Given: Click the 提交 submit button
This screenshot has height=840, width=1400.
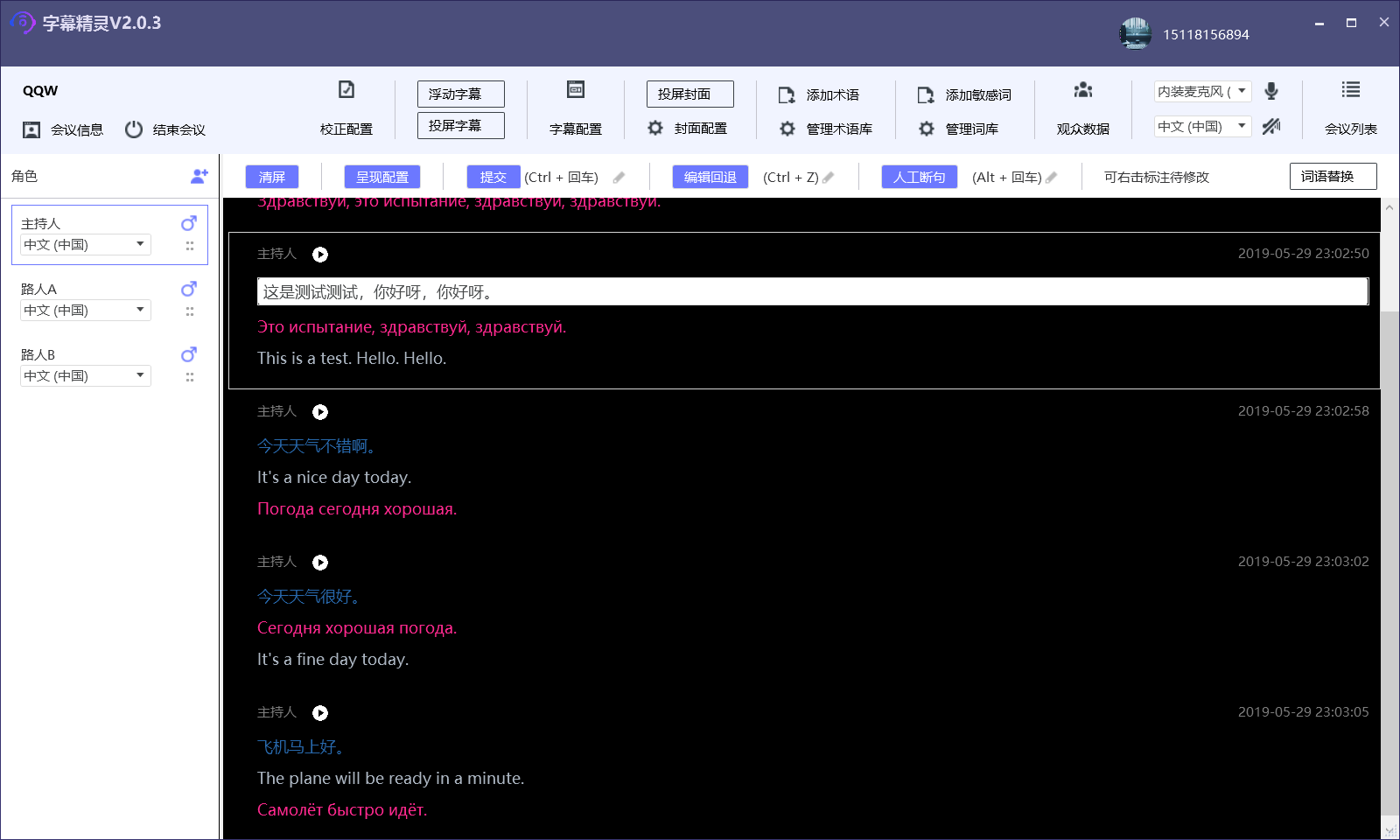Looking at the screenshot, I should coord(493,177).
